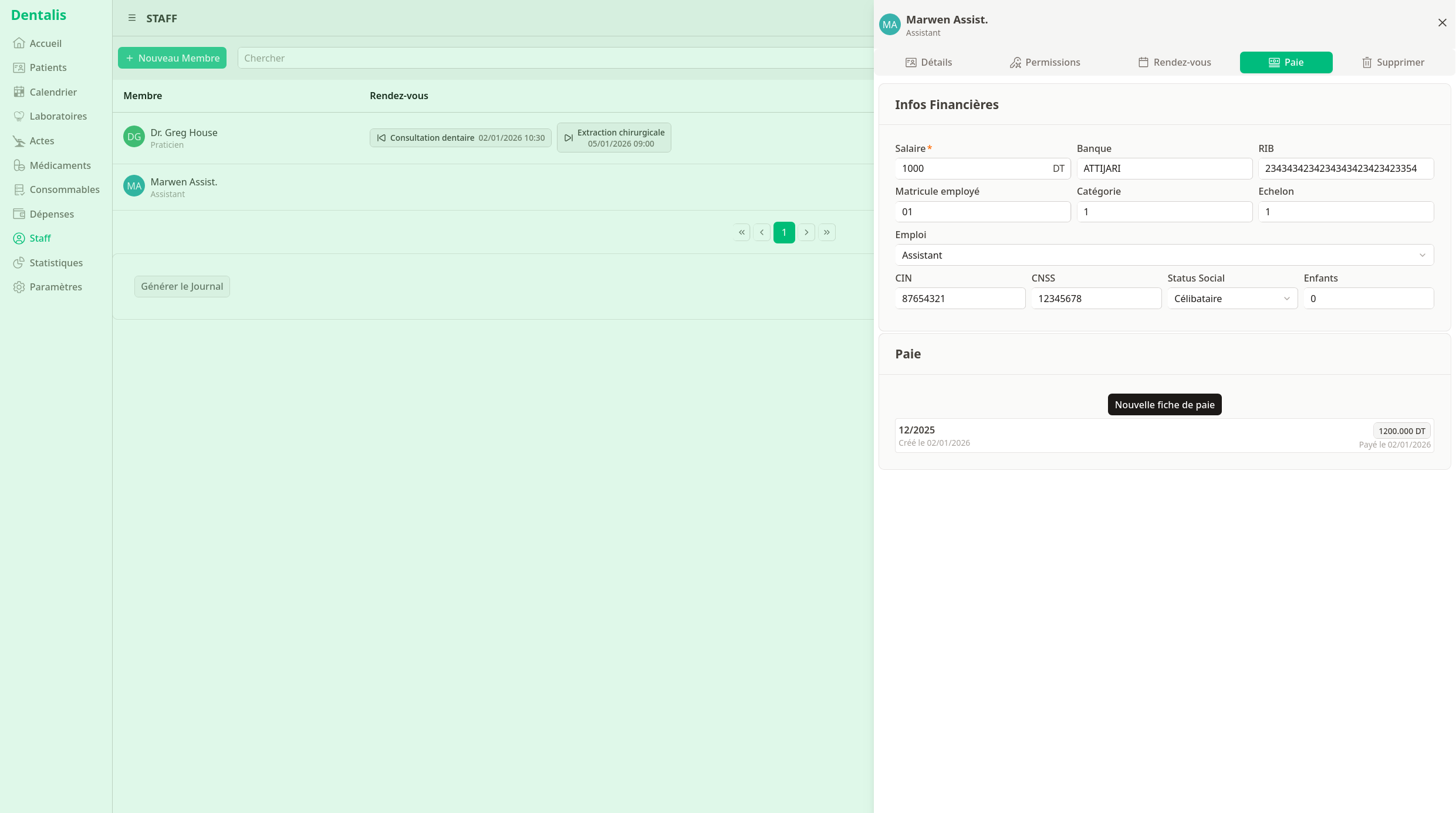Image resolution: width=1456 pixels, height=813 pixels.
Task: Click the next-page chevron in pagination
Action: 806,232
